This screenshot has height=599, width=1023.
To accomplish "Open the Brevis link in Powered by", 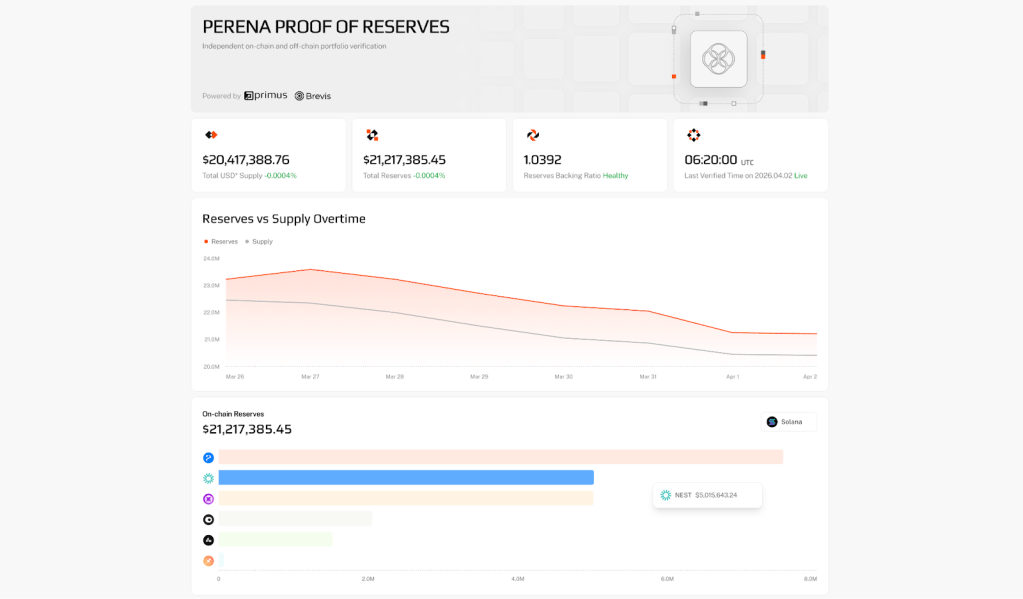I will [312, 96].
